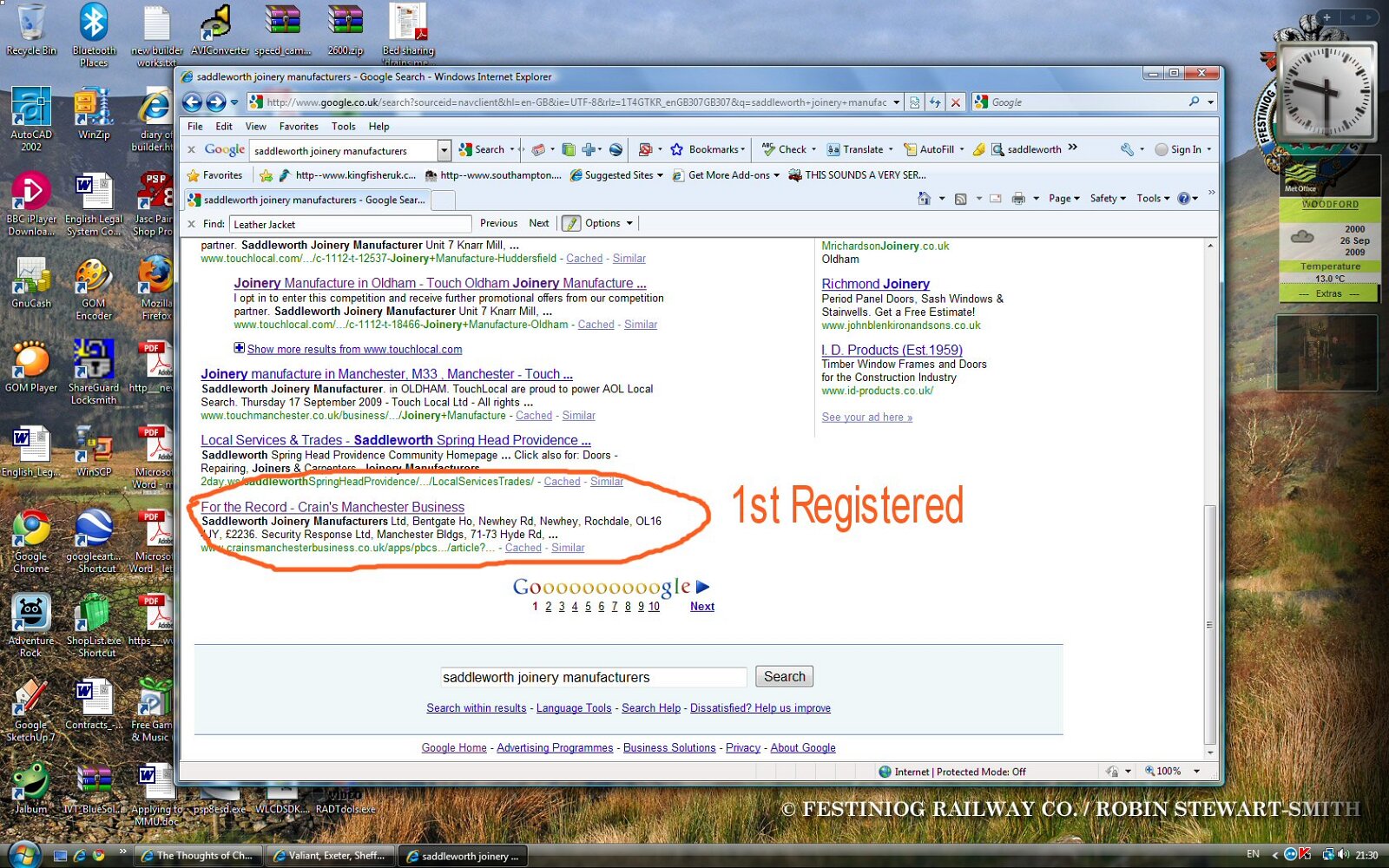
Task: Click the Google Toolbar wrench settings icon
Action: (x=1127, y=149)
